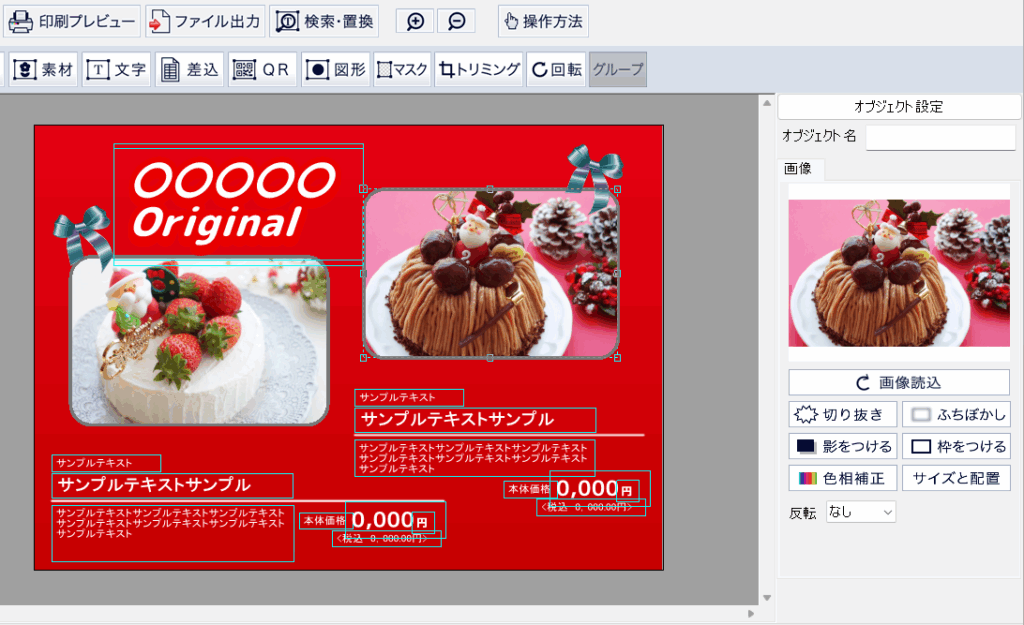Open the 印刷プレビュー print preview

[x=71, y=21]
